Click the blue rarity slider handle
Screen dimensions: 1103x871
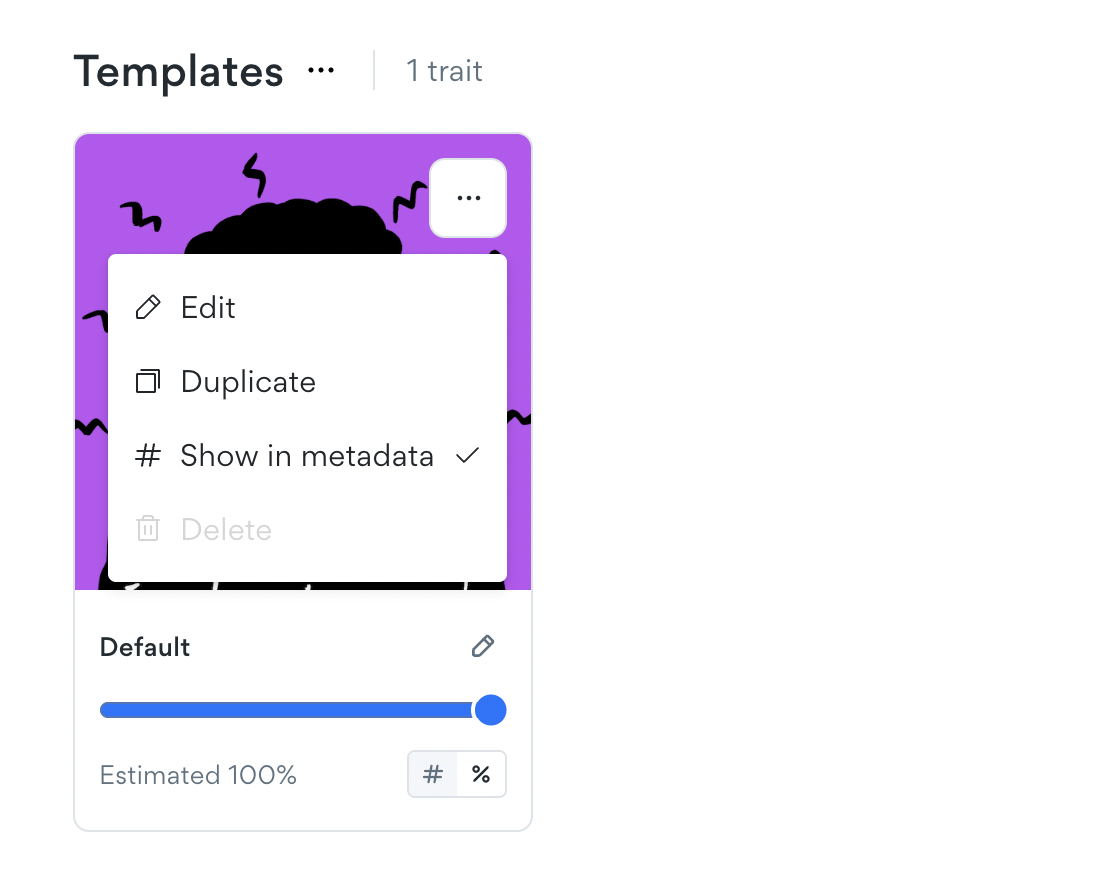point(489,711)
